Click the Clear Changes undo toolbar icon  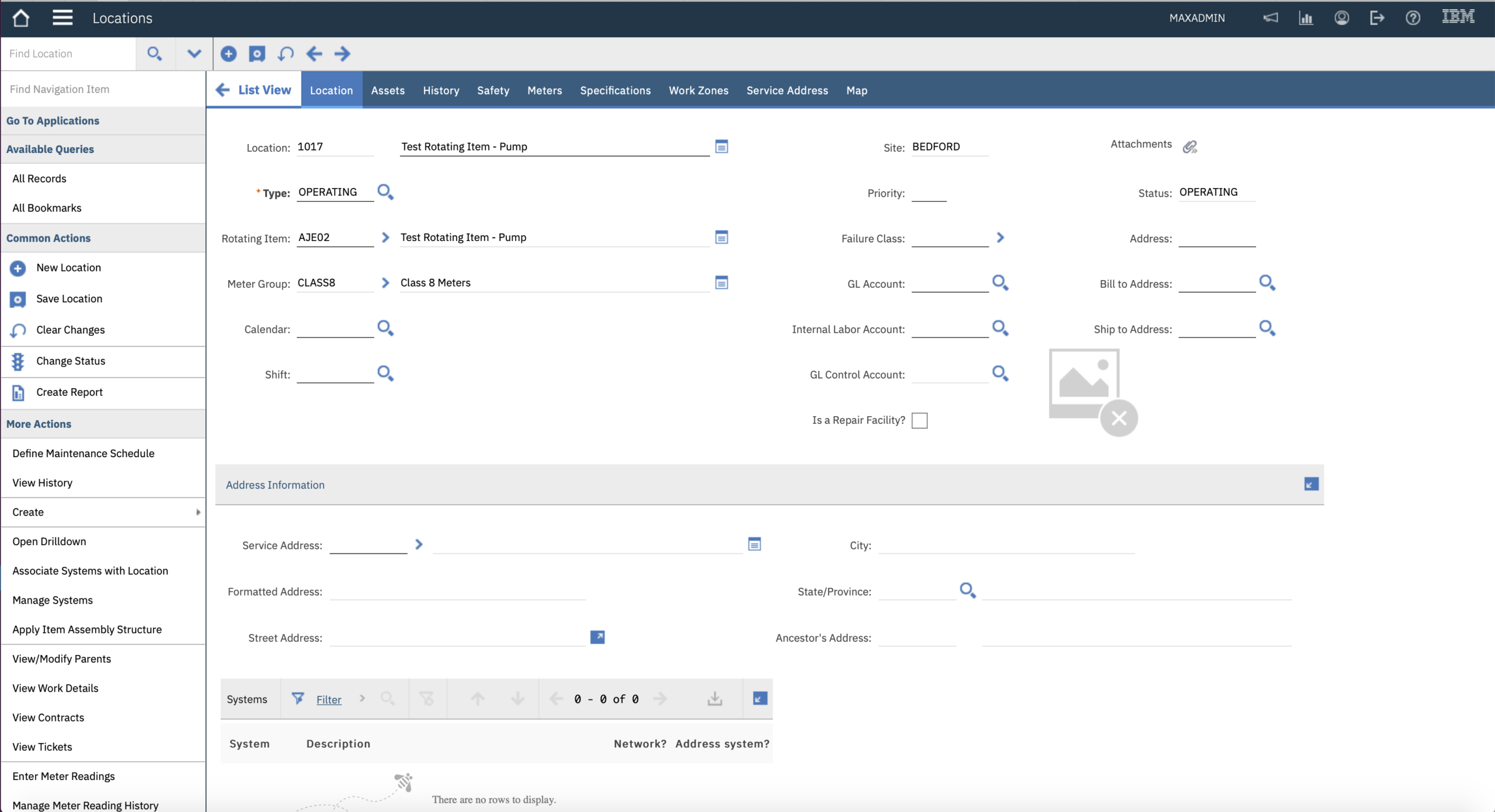[x=286, y=54]
